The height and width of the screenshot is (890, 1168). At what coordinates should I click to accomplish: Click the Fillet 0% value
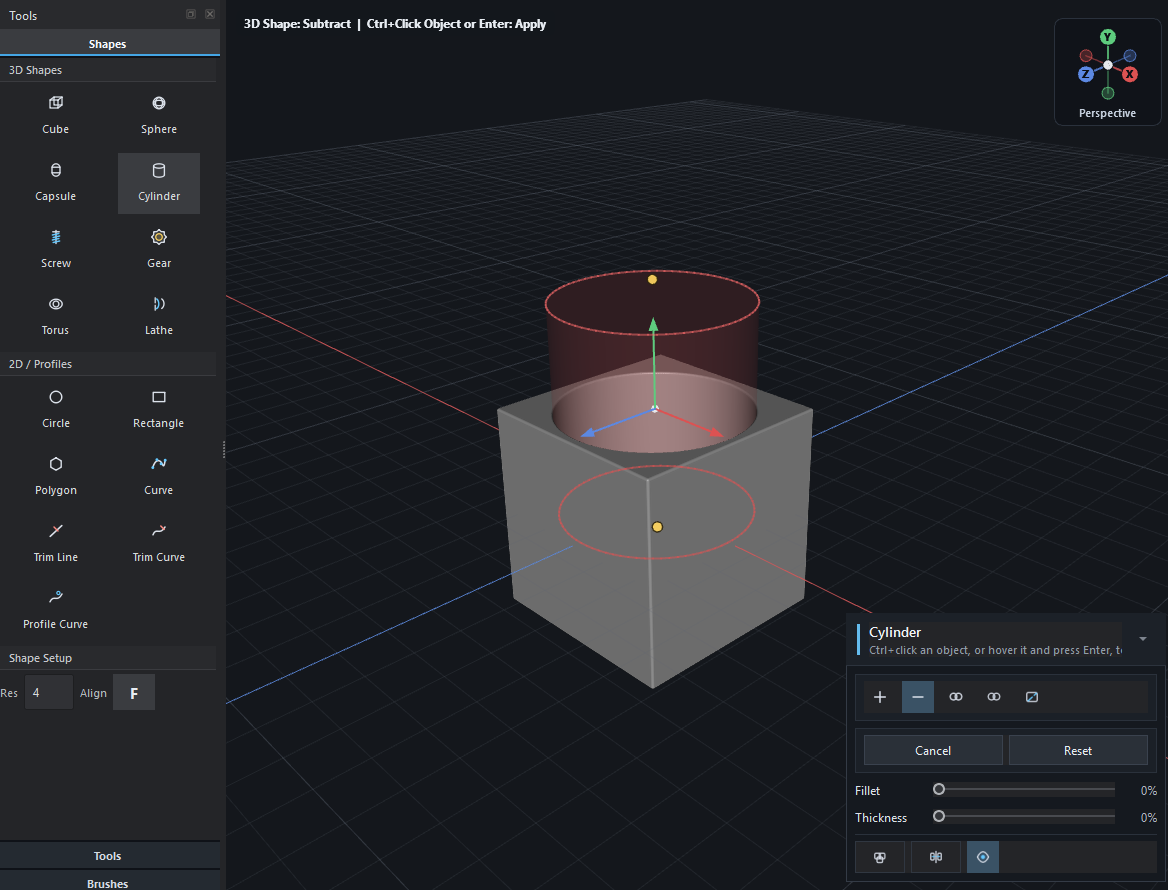tap(1148, 791)
